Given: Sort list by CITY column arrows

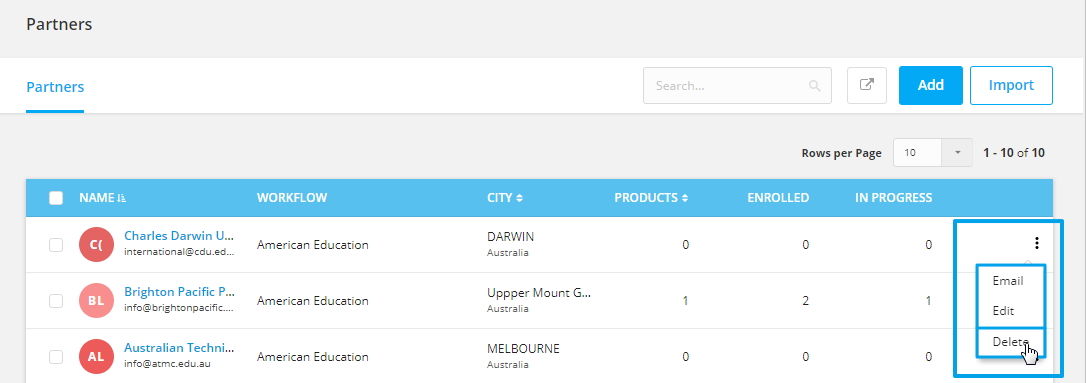Looking at the screenshot, I should [x=519, y=198].
